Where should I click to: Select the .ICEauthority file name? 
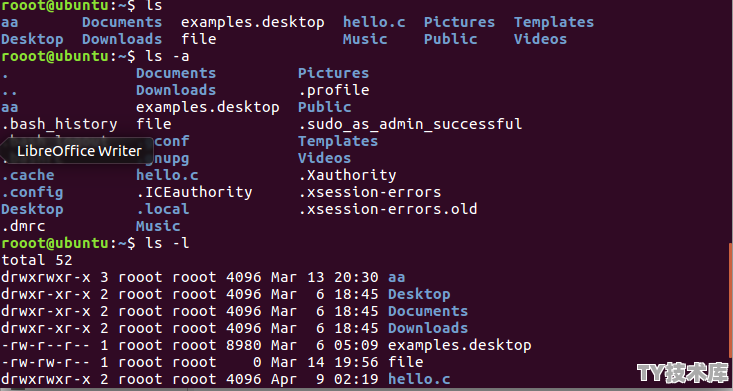pos(194,192)
